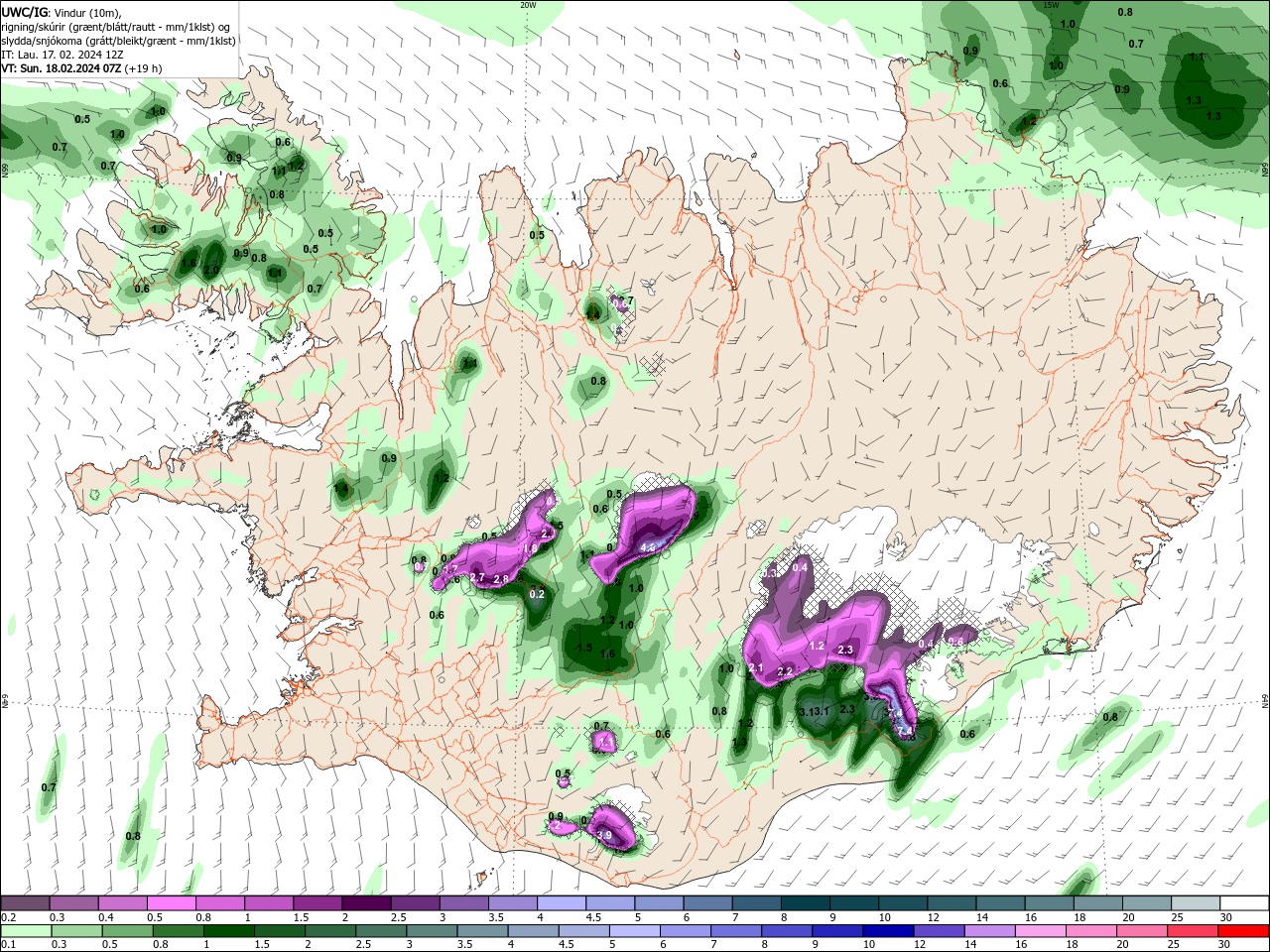The height and width of the screenshot is (952, 1270).
Task: Click the dark navy-blue 10 swatch in bottom legend
Action: tap(887, 931)
